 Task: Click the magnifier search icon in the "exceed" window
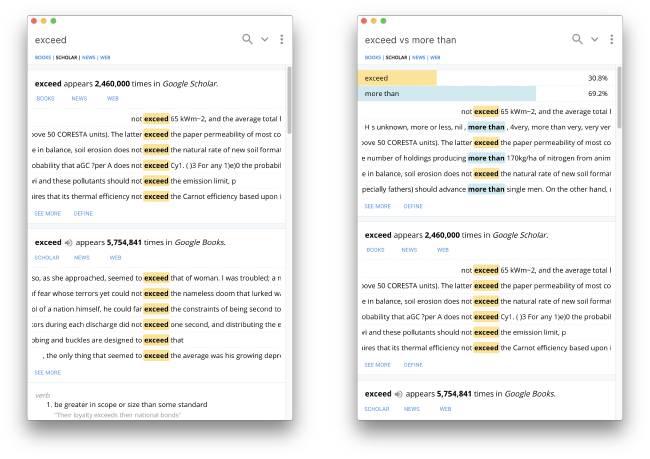click(247, 39)
